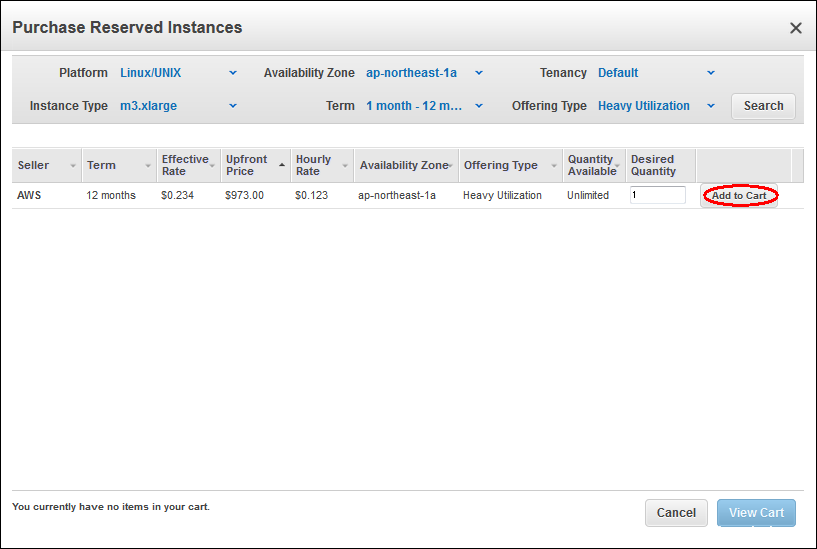Open the Platform dropdown showing Linux/UNIX
Viewport: 817px width, 549px height.
[178, 73]
